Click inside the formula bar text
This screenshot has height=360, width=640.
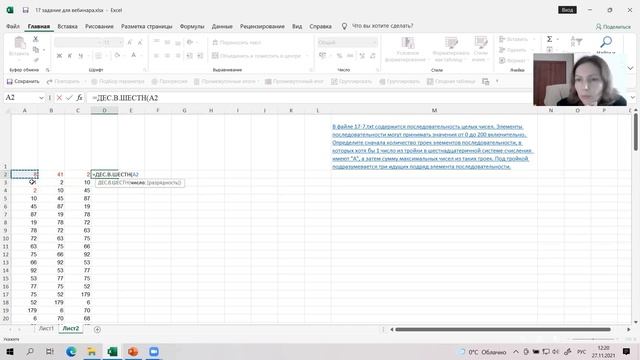[x=125, y=98]
